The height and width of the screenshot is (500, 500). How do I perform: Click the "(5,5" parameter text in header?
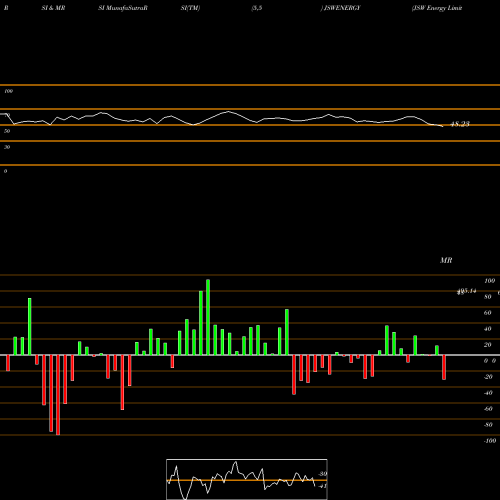[x=257, y=8]
